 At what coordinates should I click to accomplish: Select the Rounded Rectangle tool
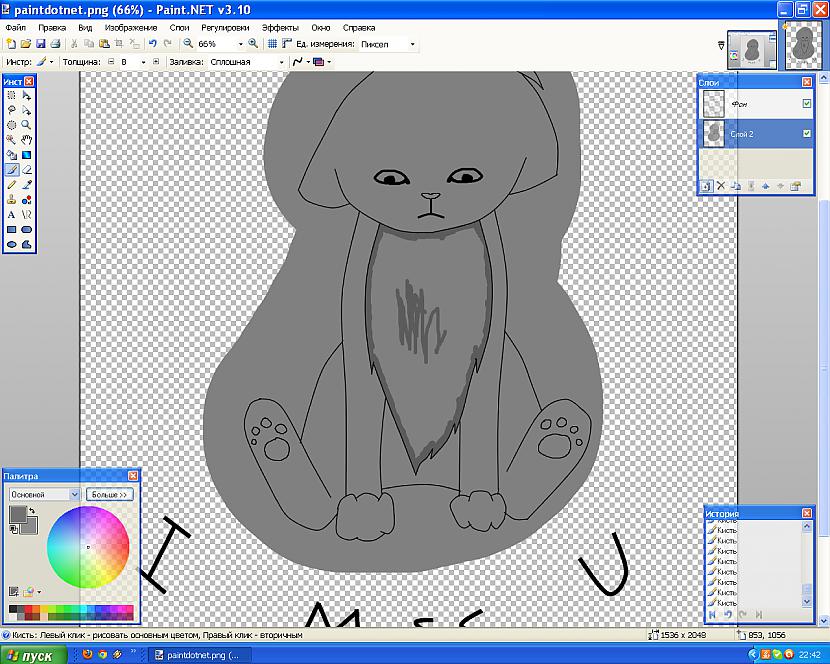pos(26,229)
